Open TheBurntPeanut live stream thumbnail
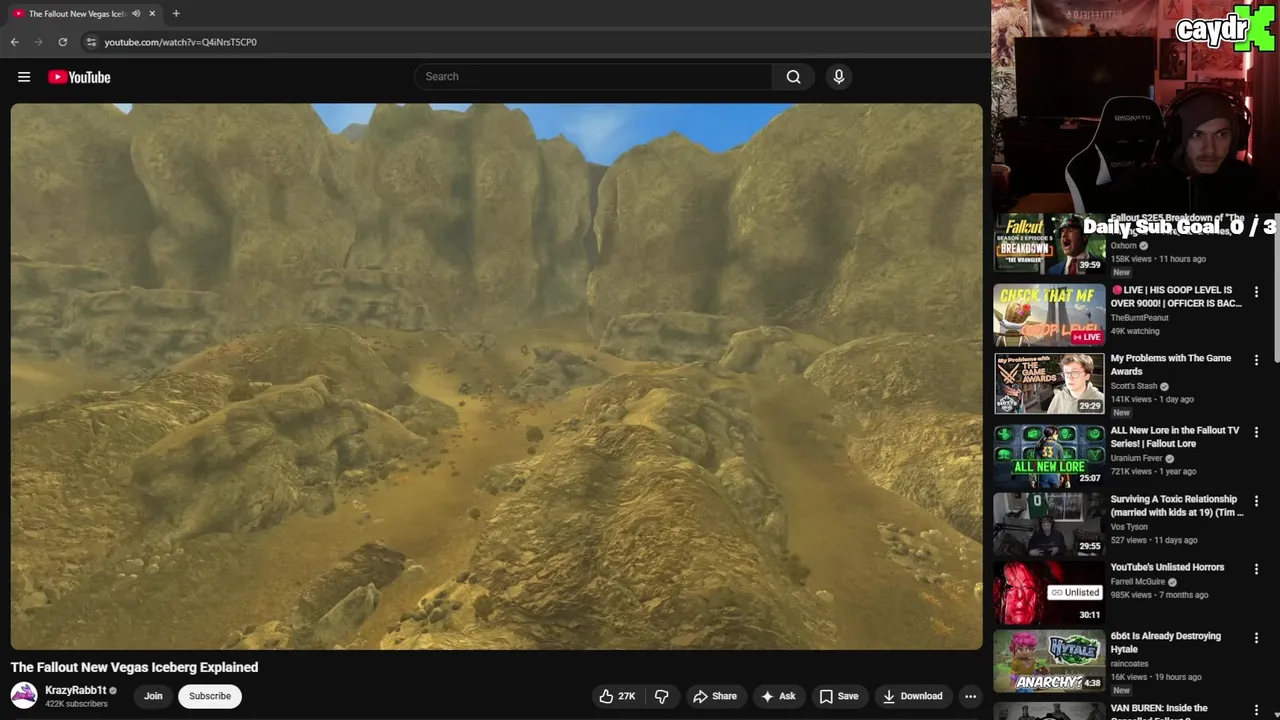 click(1049, 315)
